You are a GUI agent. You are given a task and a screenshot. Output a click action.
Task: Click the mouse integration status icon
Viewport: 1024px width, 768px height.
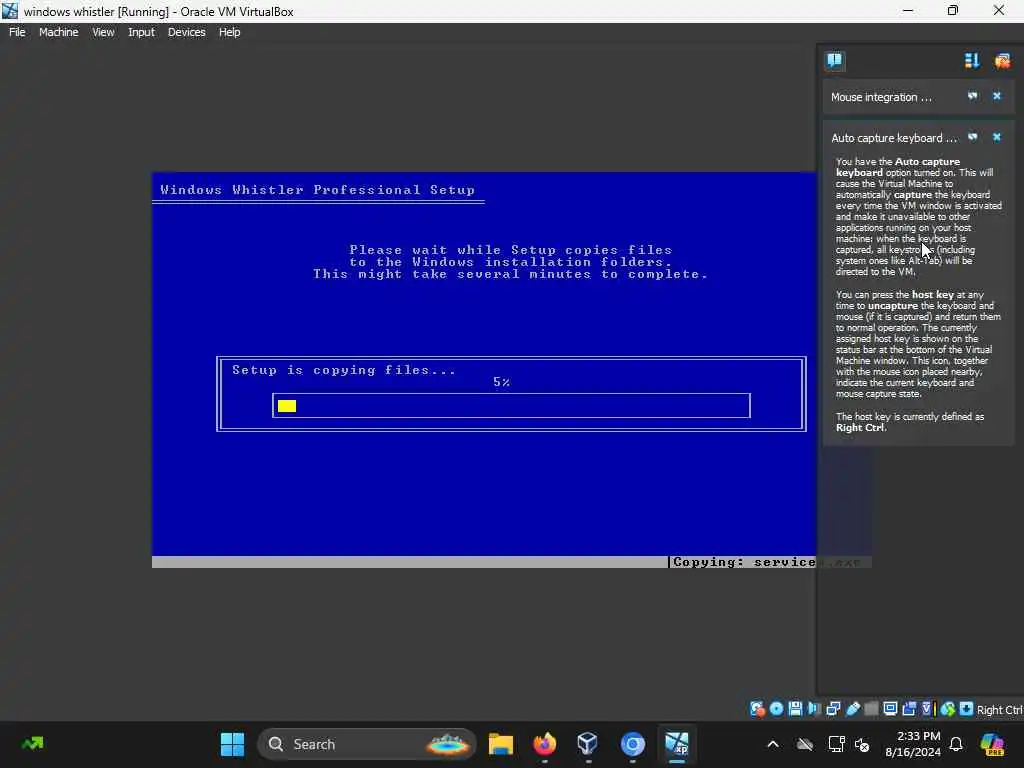click(948, 709)
